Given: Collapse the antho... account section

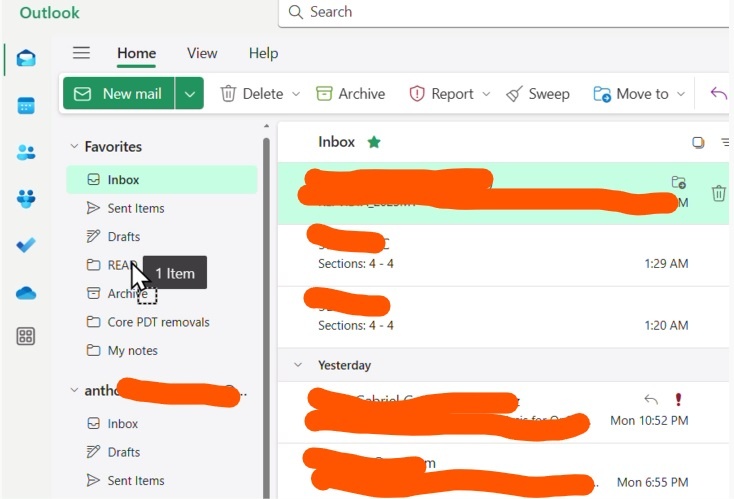Looking at the screenshot, I should click(74, 390).
